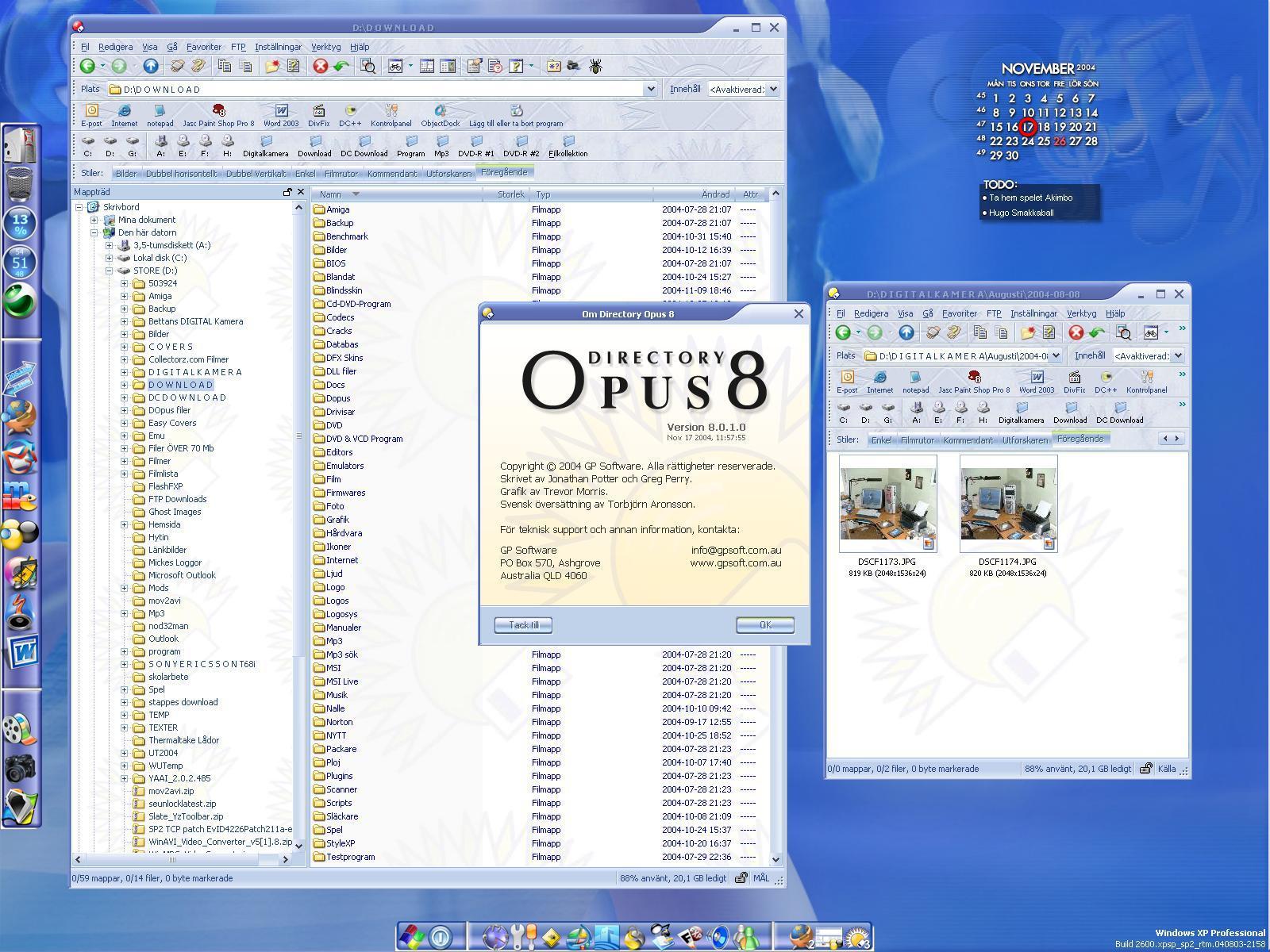Image resolution: width=1270 pixels, height=952 pixels.
Task: Open the Innehåll filter dropdown in main window
Action: [773, 89]
